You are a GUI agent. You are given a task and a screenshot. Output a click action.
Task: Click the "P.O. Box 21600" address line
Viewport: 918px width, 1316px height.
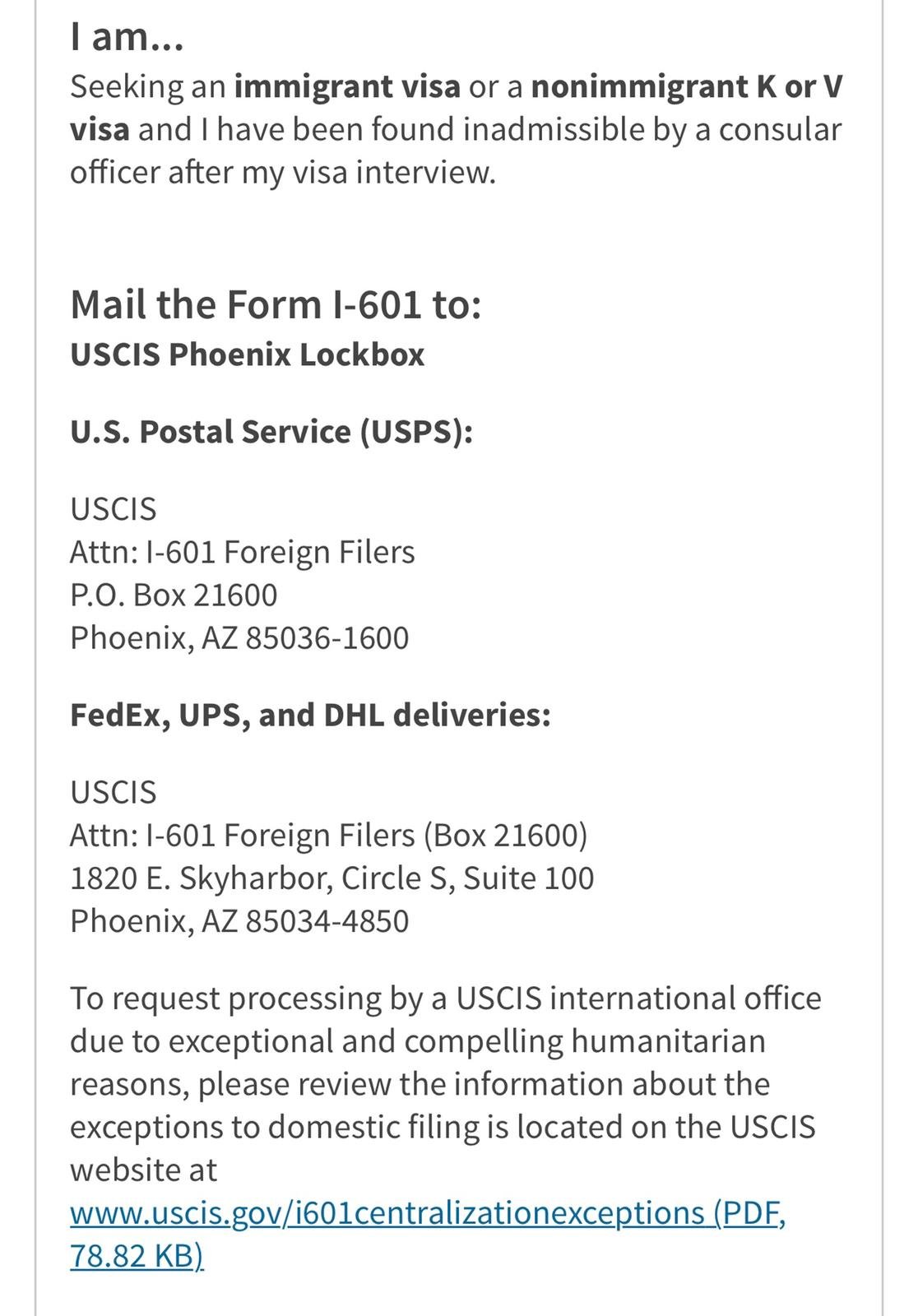174,595
